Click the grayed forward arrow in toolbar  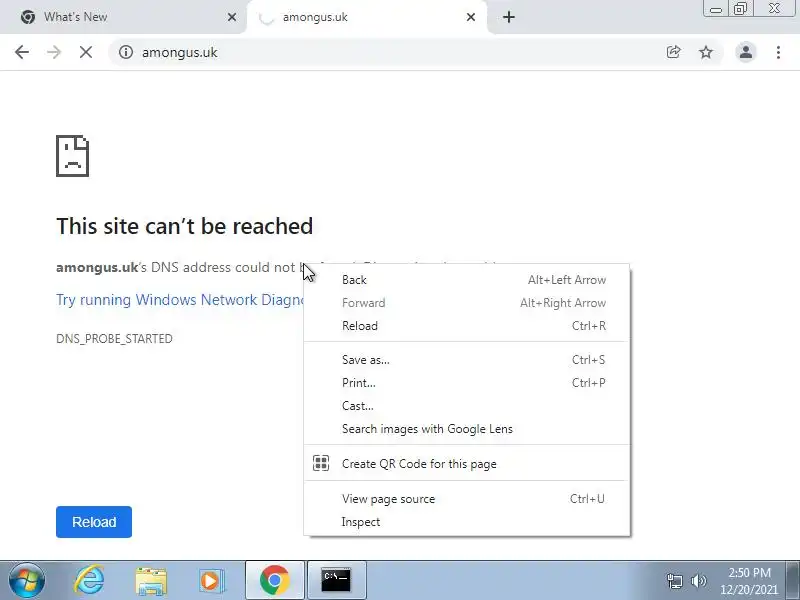coord(54,52)
